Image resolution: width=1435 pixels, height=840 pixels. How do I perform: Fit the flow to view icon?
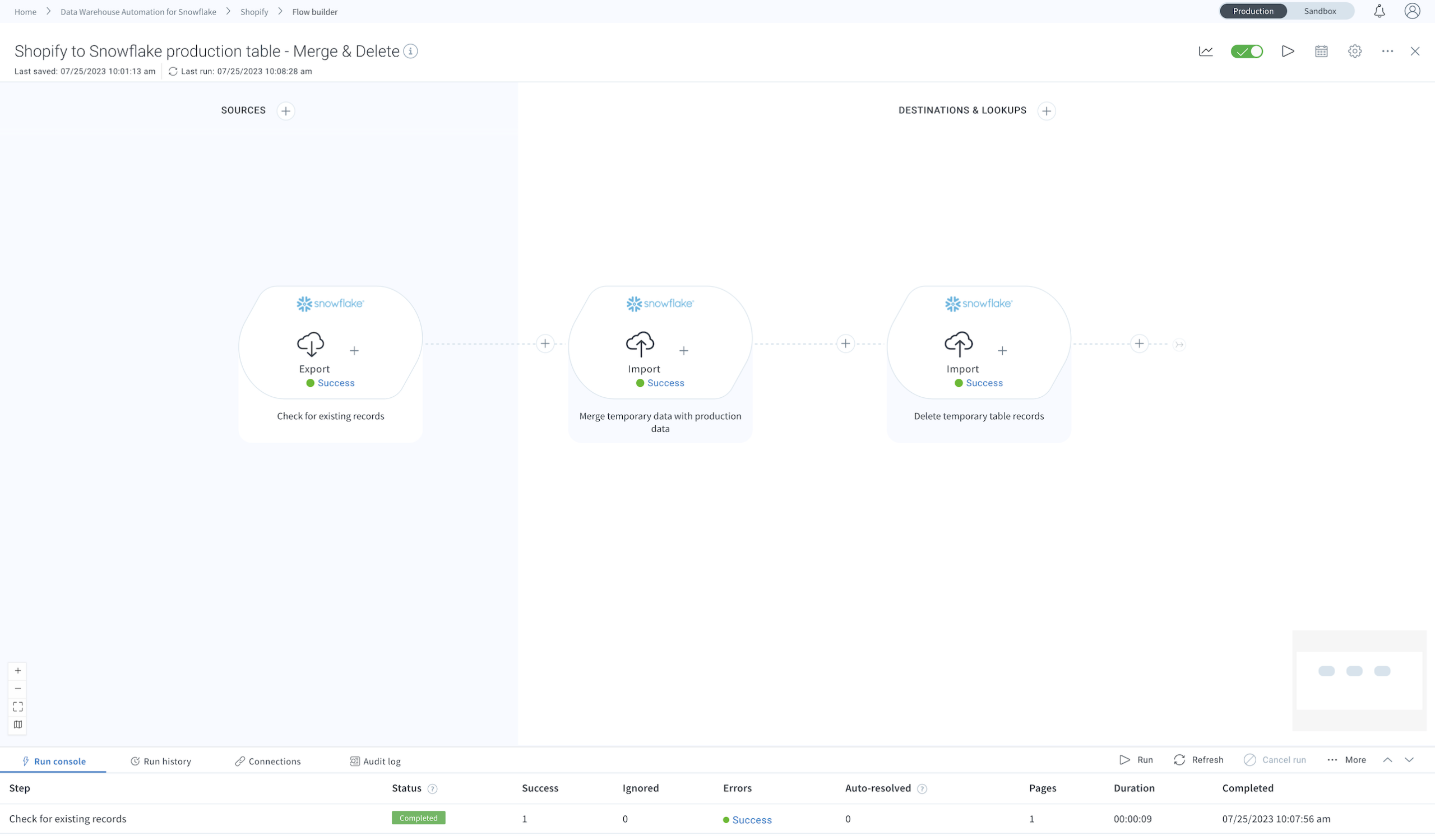coord(17,707)
